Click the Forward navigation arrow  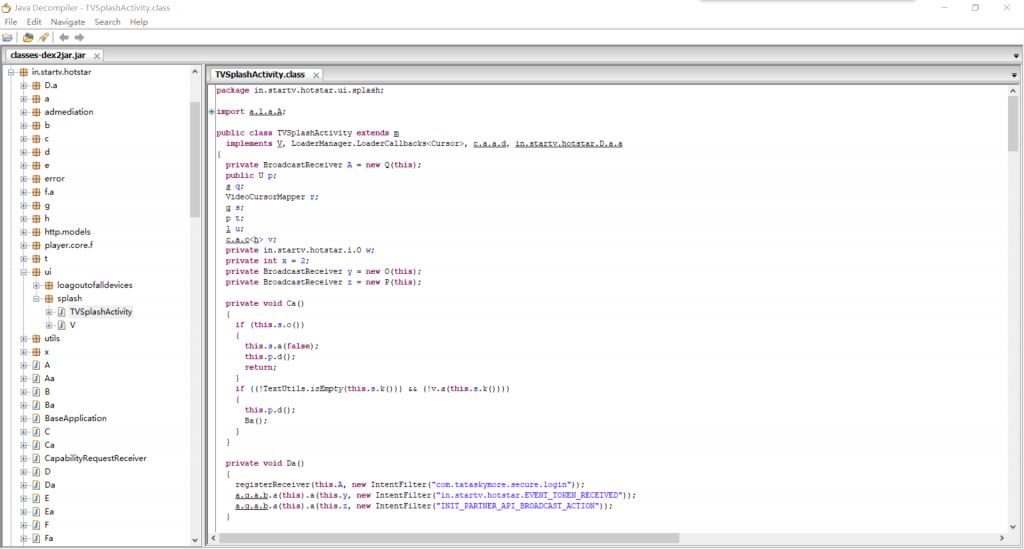point(79,38)
